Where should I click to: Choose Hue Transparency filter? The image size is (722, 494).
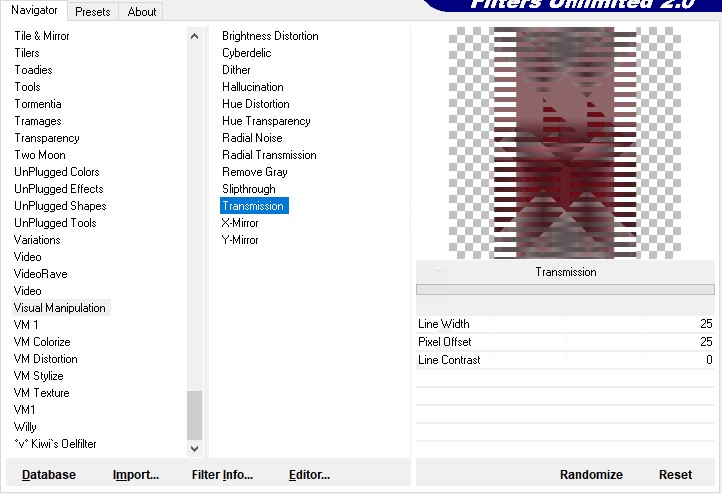(x=266, y=121)
